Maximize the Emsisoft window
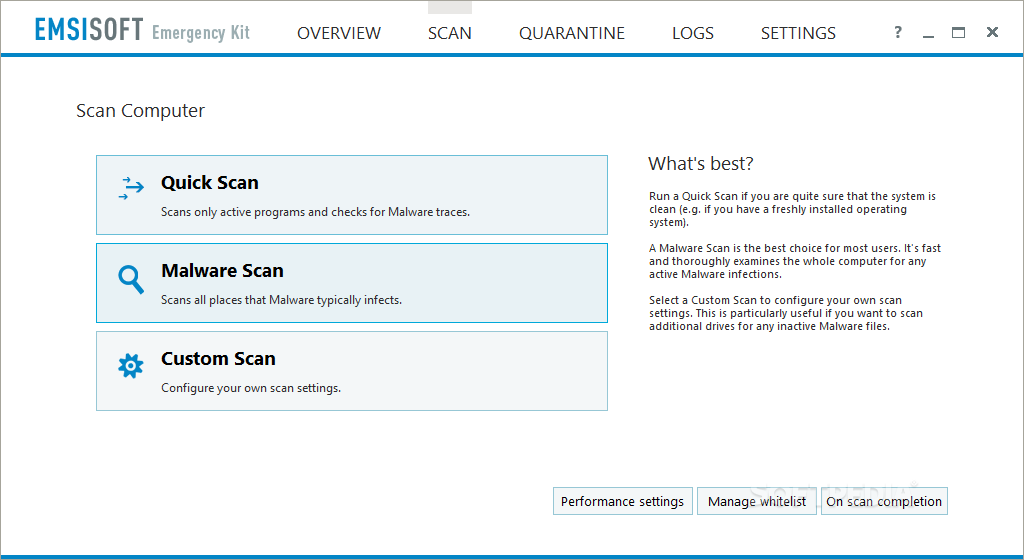 (x=958, y=32)
